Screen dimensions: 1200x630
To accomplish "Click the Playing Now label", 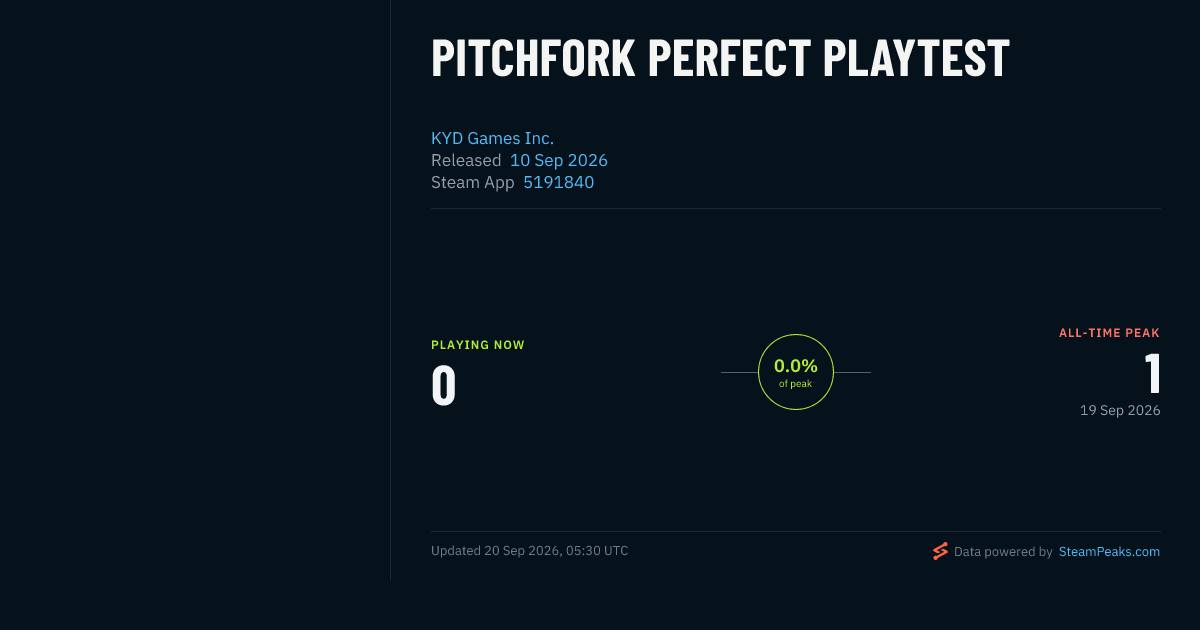I will 478,345.
